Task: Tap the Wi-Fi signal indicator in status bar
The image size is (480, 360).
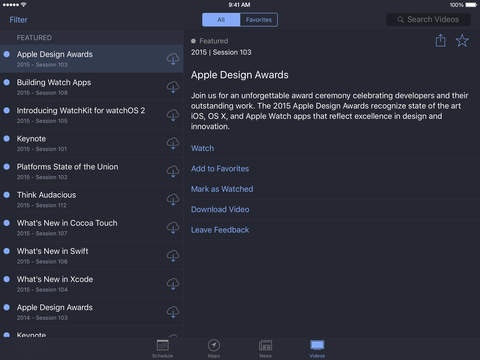Action: pos(24,5)
